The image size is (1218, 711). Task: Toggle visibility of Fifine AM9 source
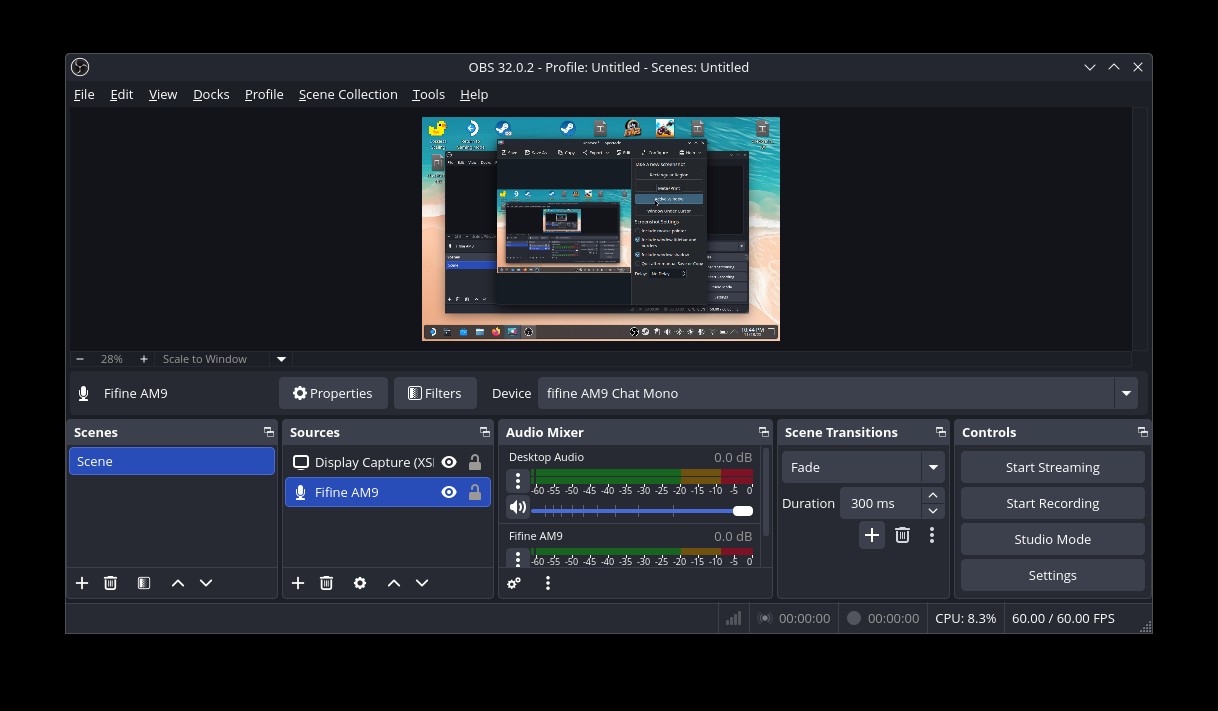tap(449, 492)
